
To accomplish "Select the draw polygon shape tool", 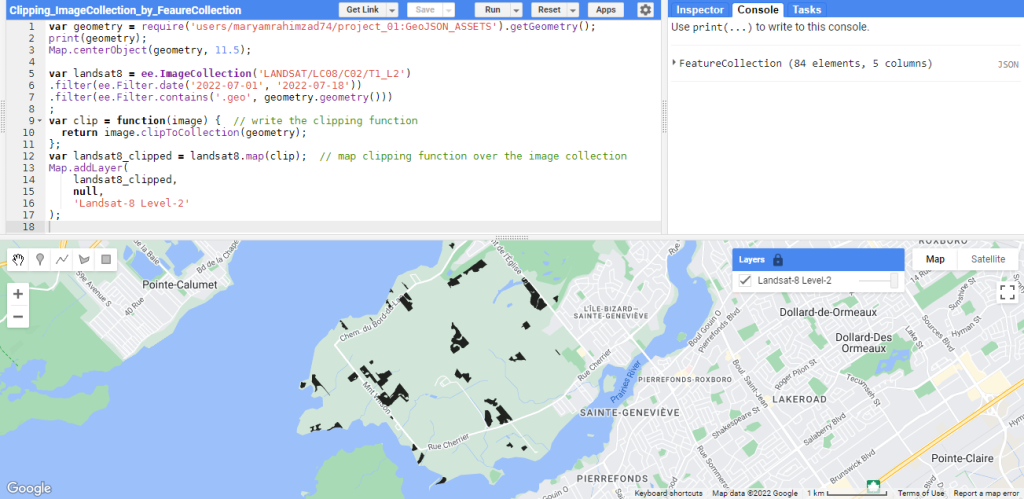I will pyautogui.click(x=84, y=260).
